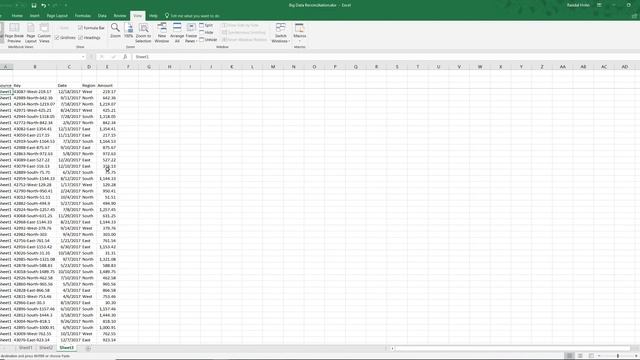Image resolution: width=640 pixels, height=360 pixels.
Task: Select column header H
Action: [x=169, y=67]
